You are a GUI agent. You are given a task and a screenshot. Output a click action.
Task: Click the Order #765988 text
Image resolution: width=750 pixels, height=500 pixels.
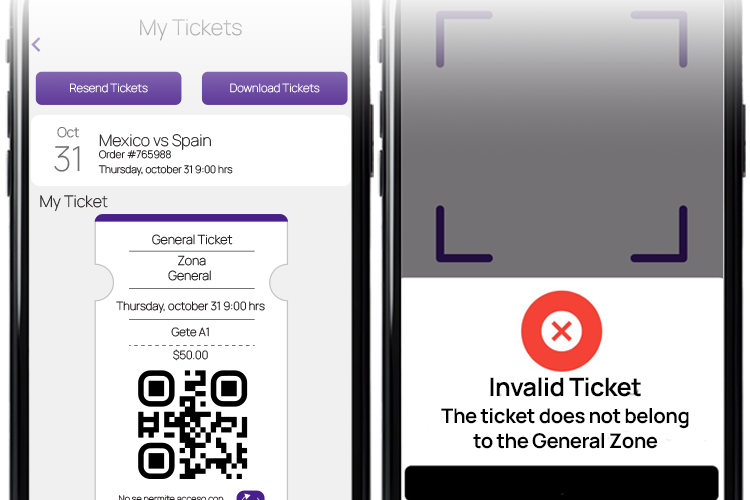[135, 155]
